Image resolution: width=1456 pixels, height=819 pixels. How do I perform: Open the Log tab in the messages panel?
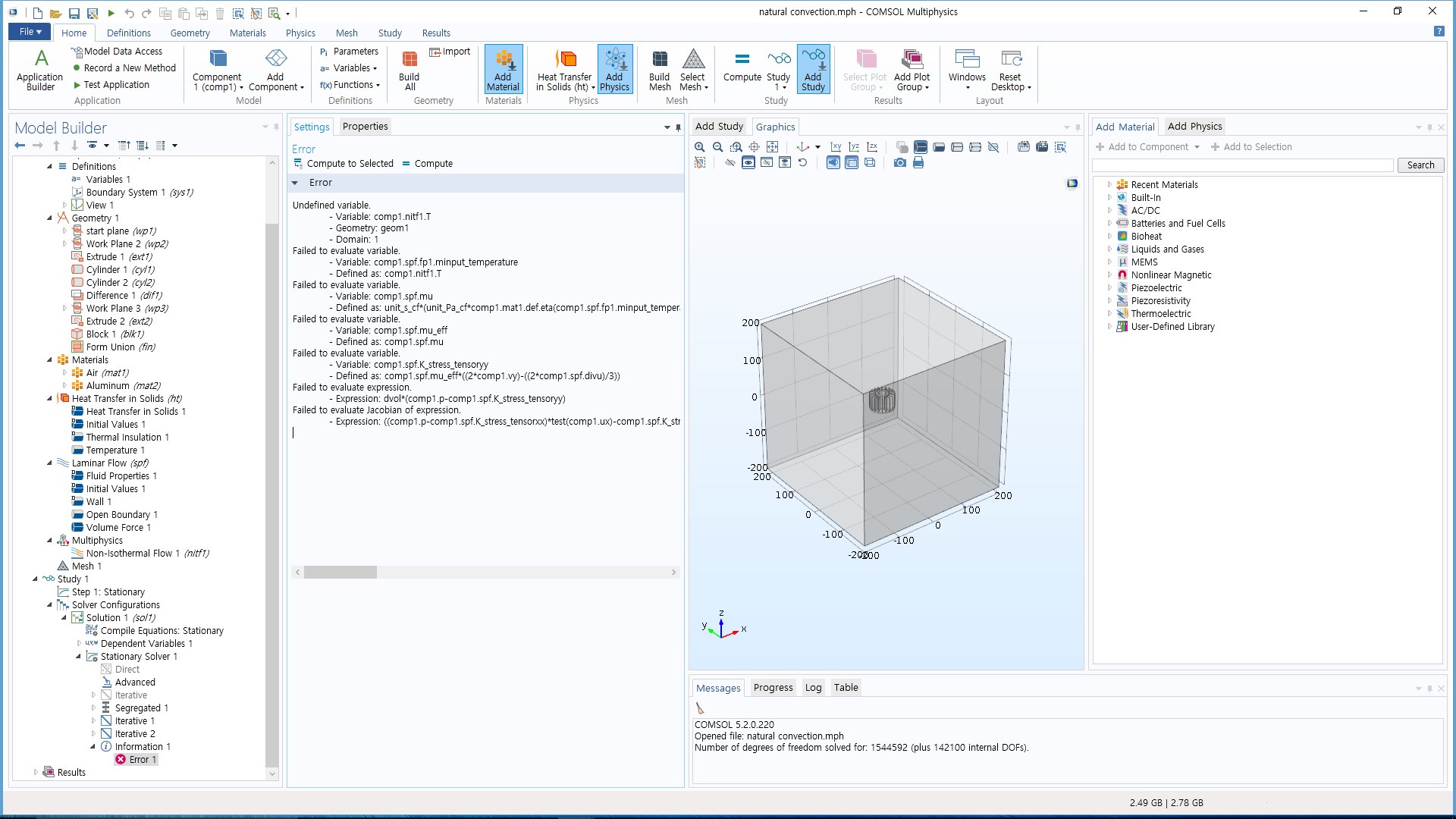coord(813,688)
